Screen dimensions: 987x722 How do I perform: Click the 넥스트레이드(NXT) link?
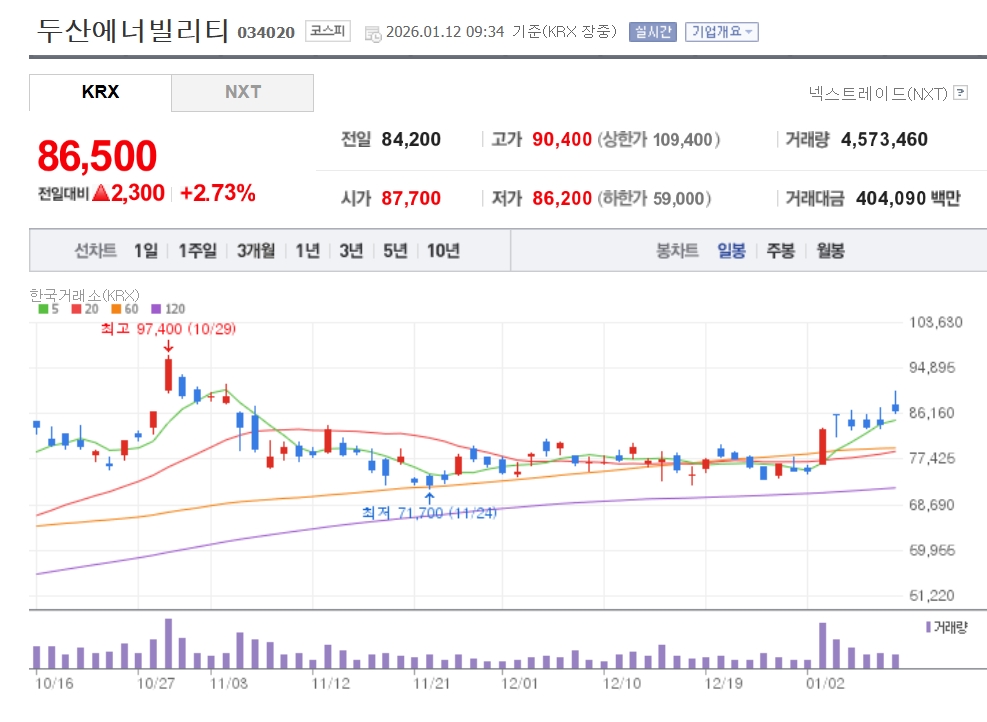point(878,93)
